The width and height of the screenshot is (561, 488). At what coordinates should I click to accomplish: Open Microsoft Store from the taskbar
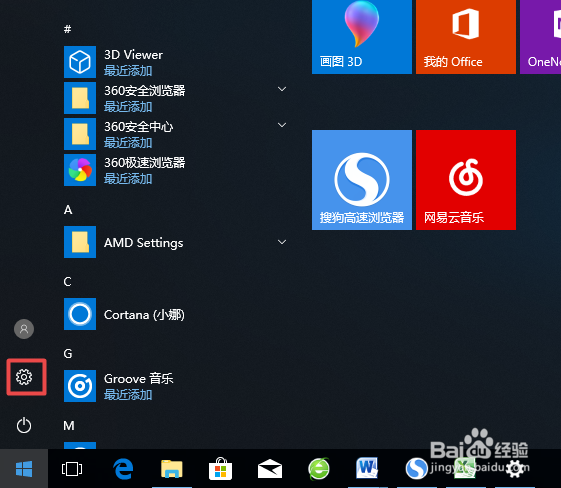(220, 469)
